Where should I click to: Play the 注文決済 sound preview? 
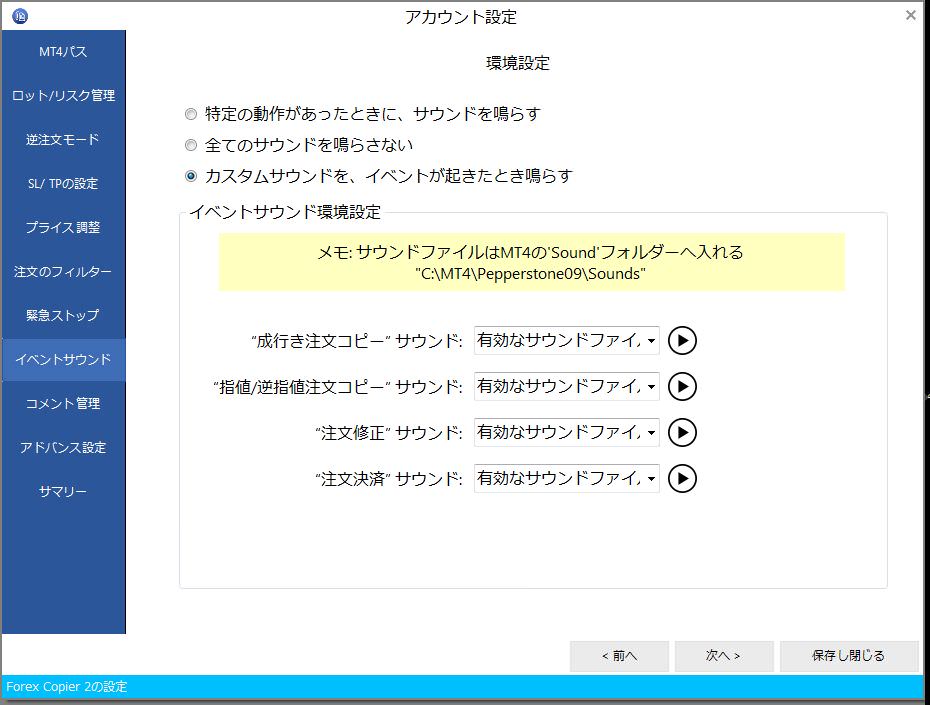(x=682, y=478)
